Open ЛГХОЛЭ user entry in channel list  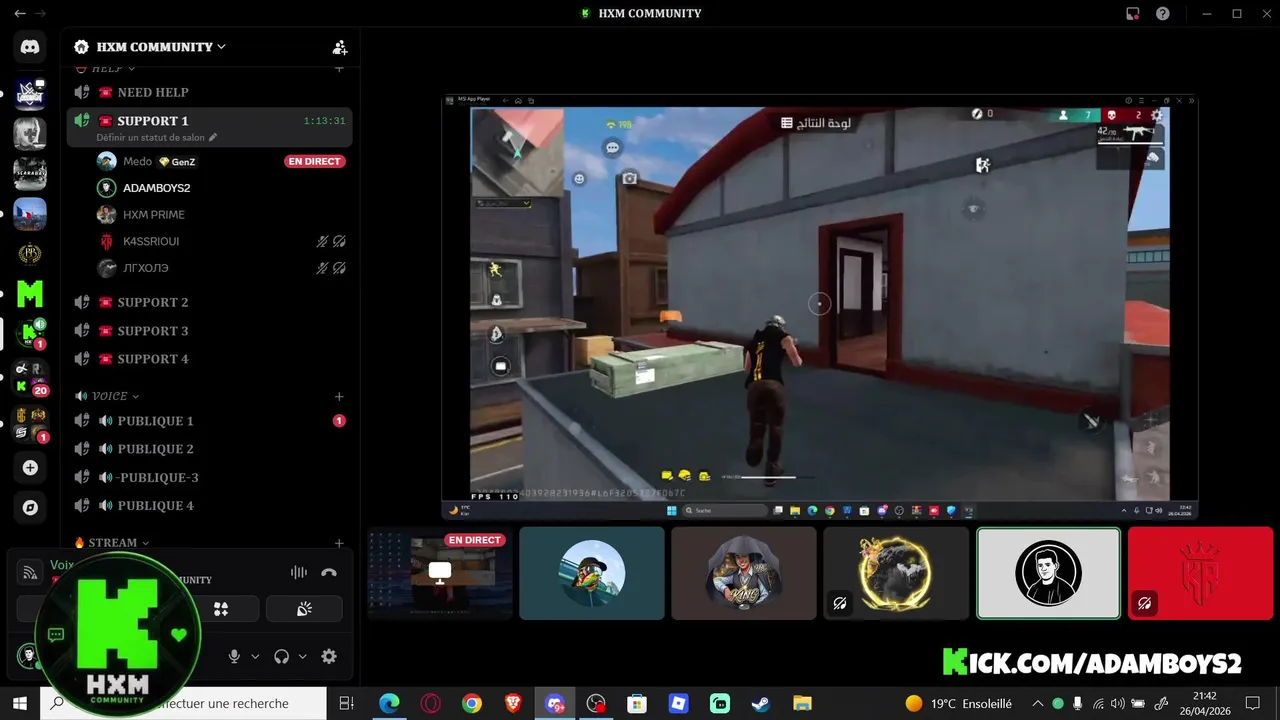click(x=220, y=268)
